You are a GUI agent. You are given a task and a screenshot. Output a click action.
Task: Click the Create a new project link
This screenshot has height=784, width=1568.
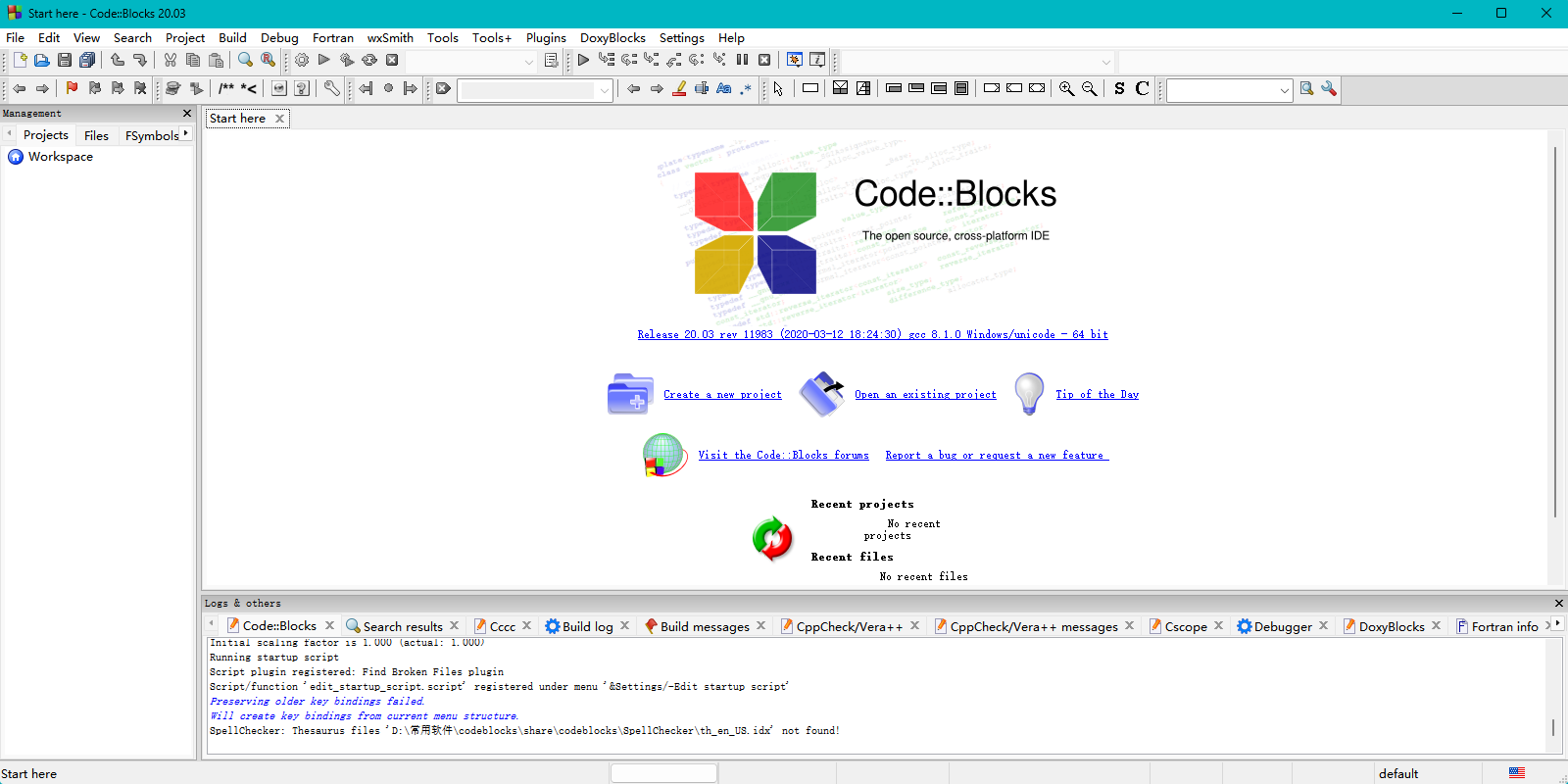722,395
